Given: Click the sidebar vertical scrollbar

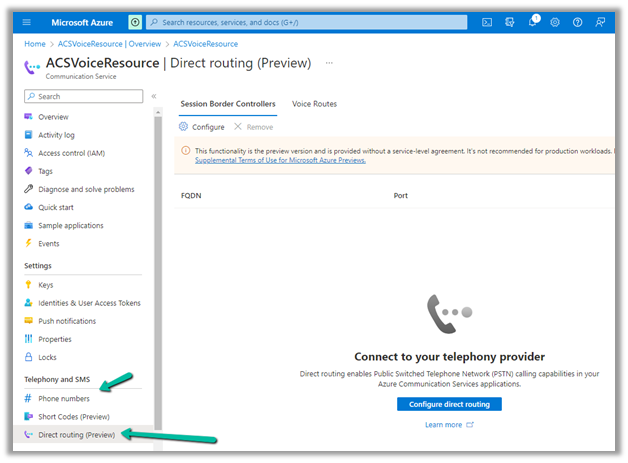Looking at the screenshot, I should pyautogui.click(x=158, y=272).
